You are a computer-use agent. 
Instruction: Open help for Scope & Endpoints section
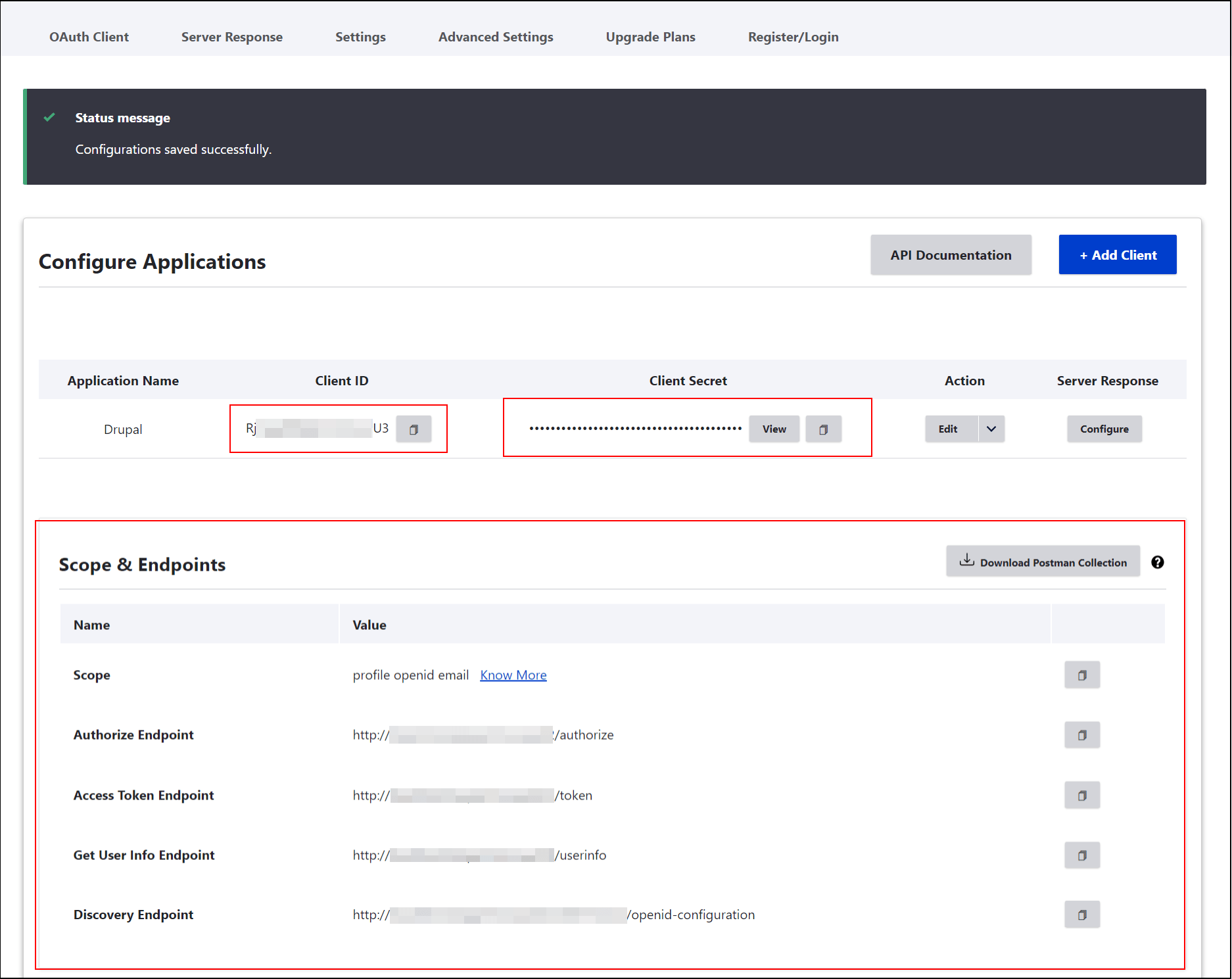[1157, 562]
